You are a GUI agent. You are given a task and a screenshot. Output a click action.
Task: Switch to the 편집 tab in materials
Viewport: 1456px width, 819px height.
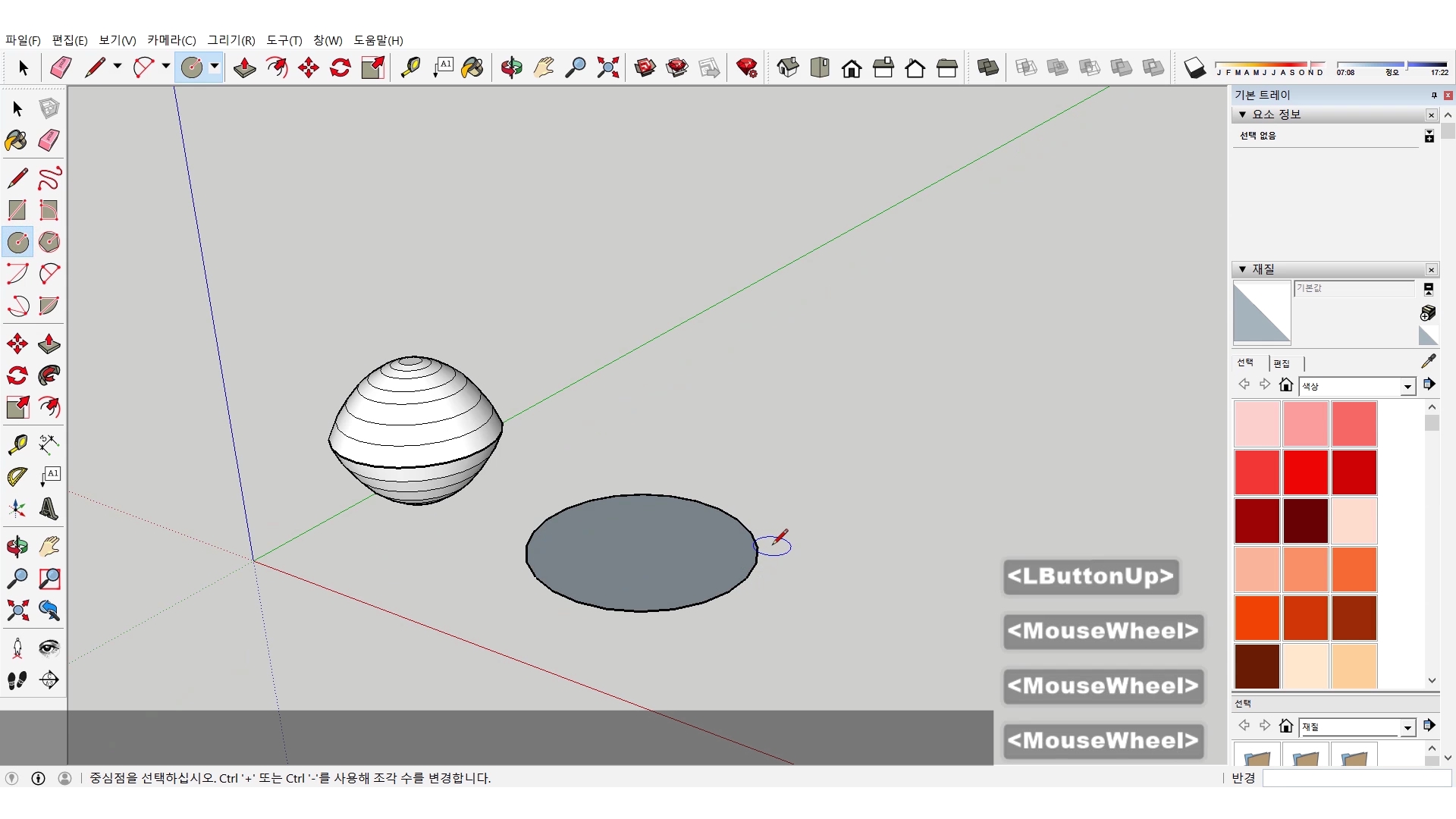click(1282, 363)
